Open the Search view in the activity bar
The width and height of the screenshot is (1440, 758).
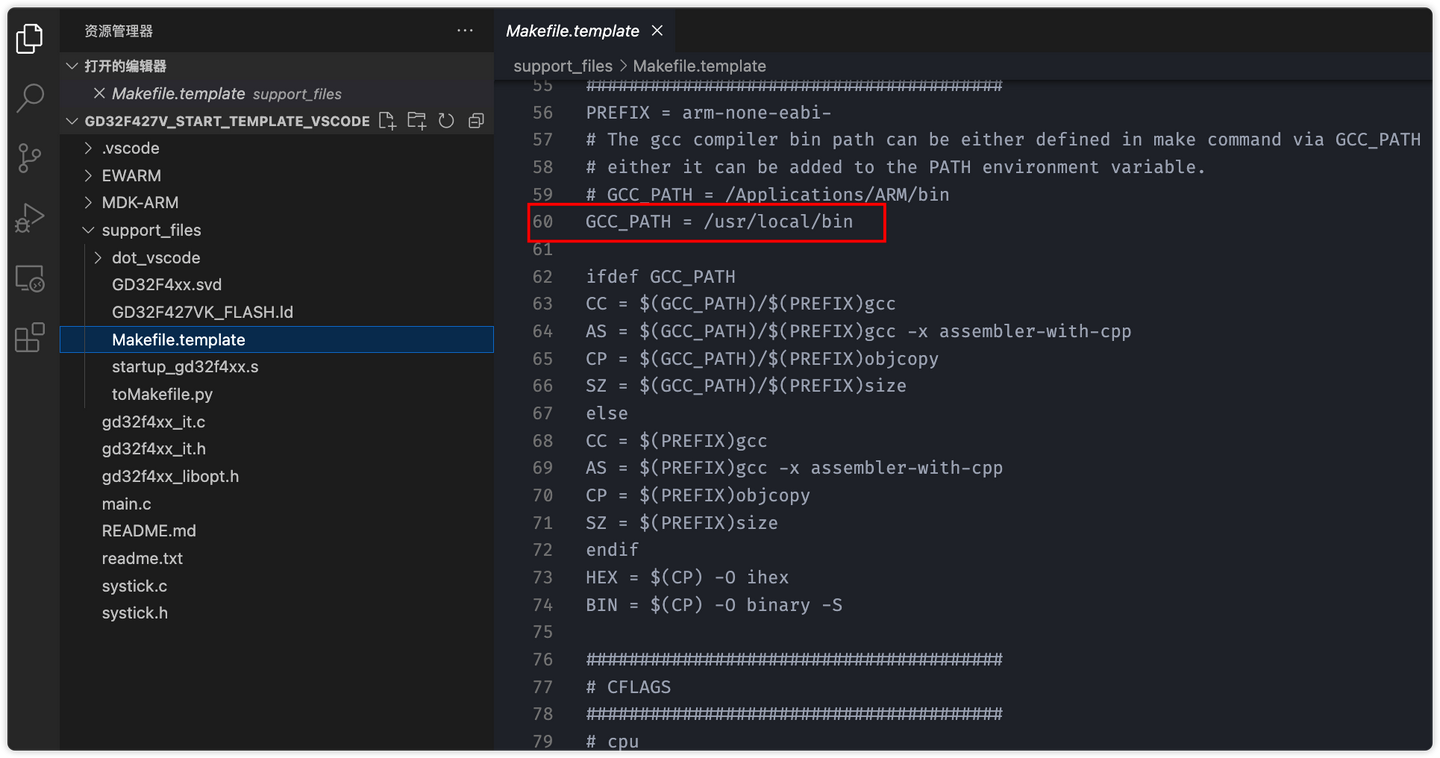click(x=29, y=98)
